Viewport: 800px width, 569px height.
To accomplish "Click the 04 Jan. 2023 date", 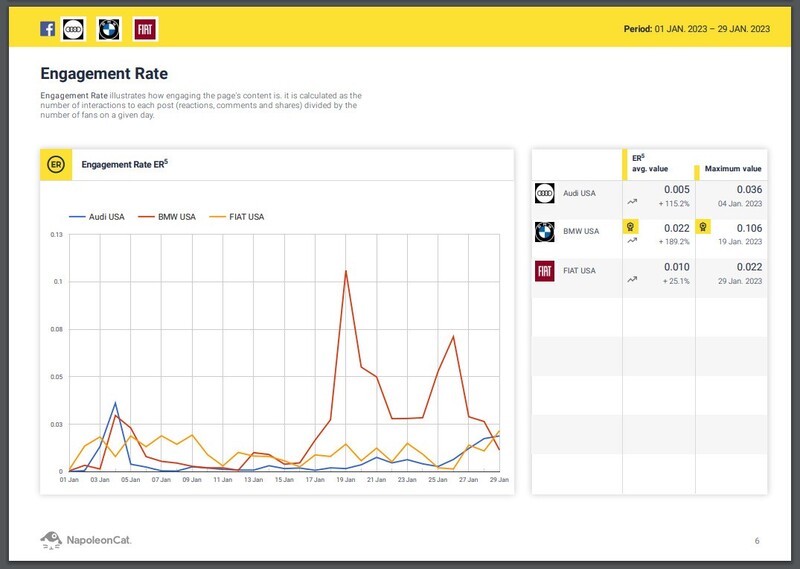I will [x=740, y=204].
